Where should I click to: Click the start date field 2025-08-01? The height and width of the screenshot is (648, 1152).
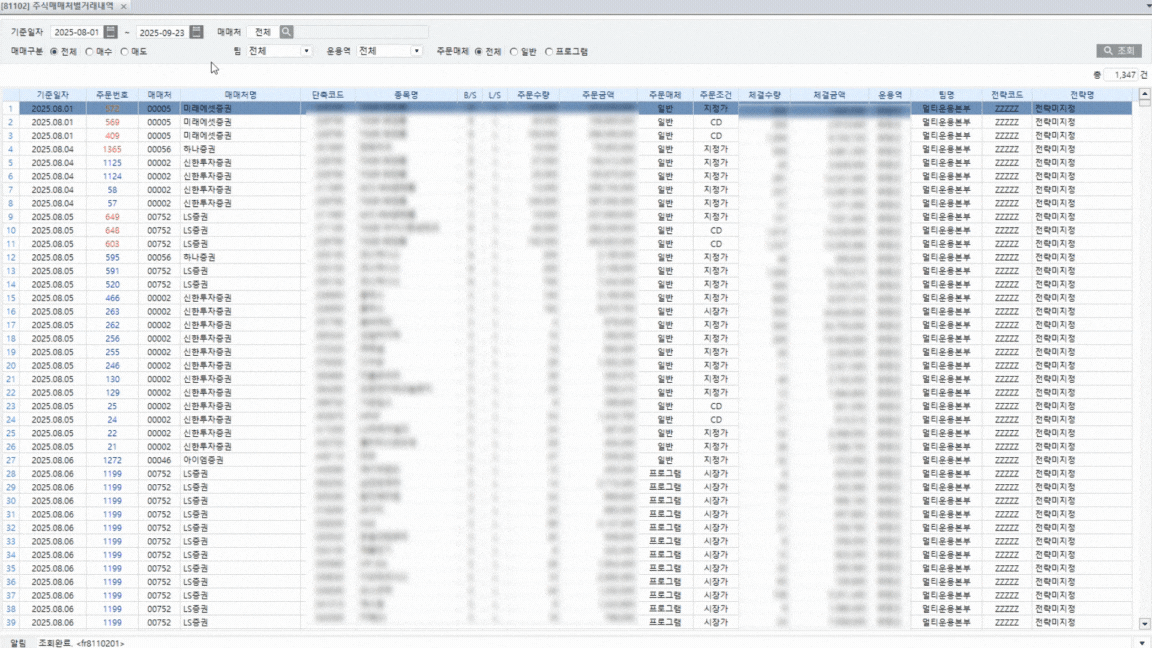pos(77,32)
